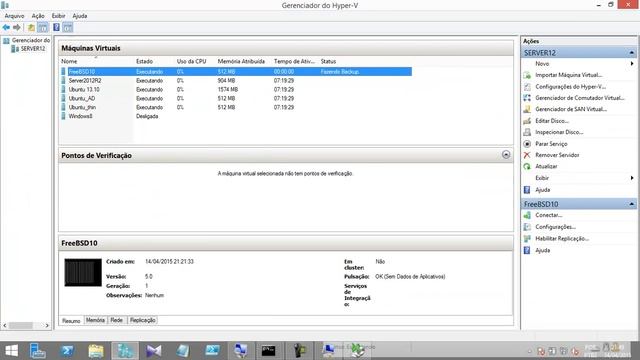Screen dimensions: 640x360
Task: Click the Up one level folder icon
Action: click(x=31, y=27)
